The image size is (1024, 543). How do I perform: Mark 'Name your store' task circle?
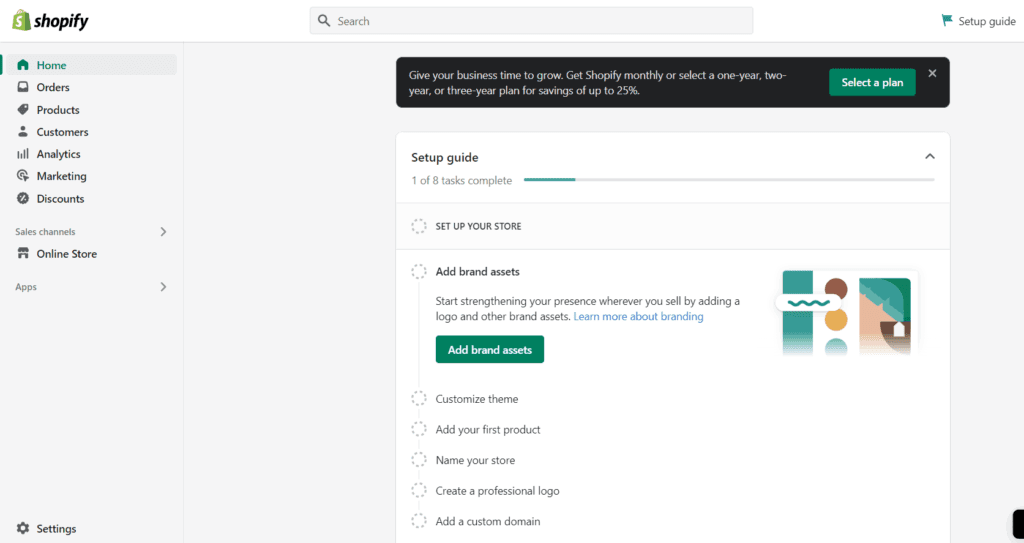point(419,460)
